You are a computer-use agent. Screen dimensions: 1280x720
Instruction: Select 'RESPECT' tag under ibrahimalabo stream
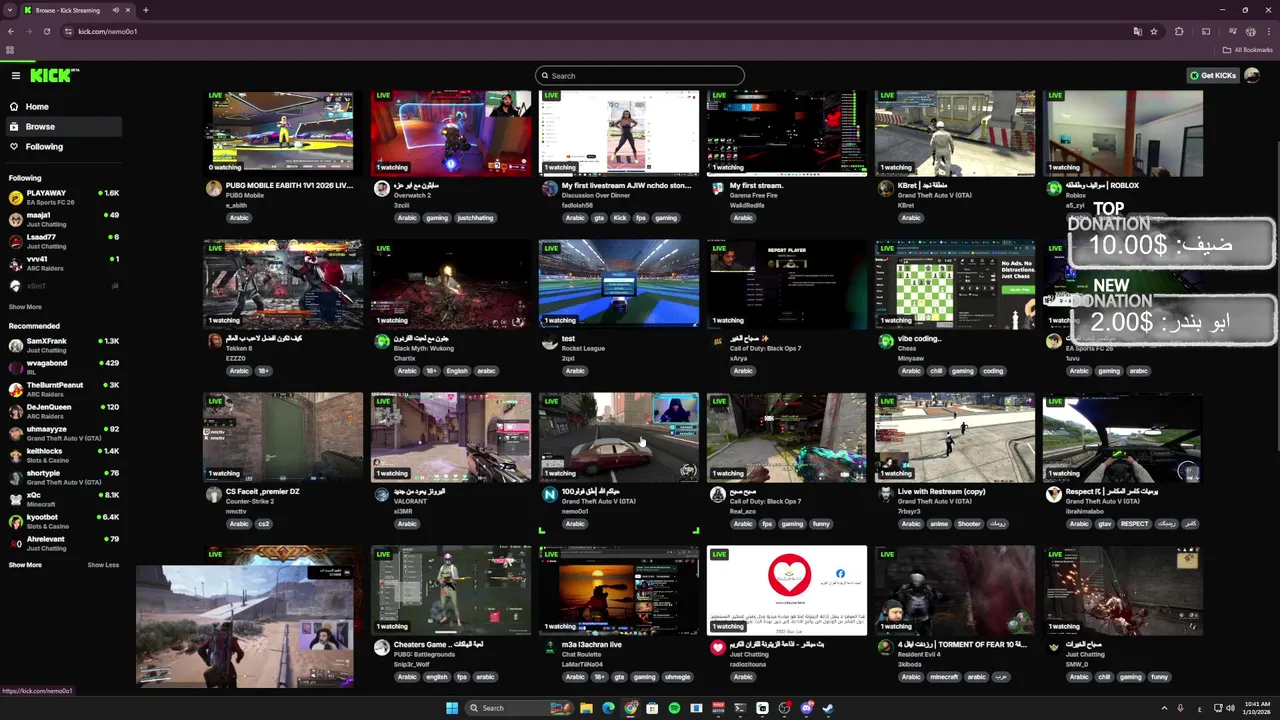1135,523
